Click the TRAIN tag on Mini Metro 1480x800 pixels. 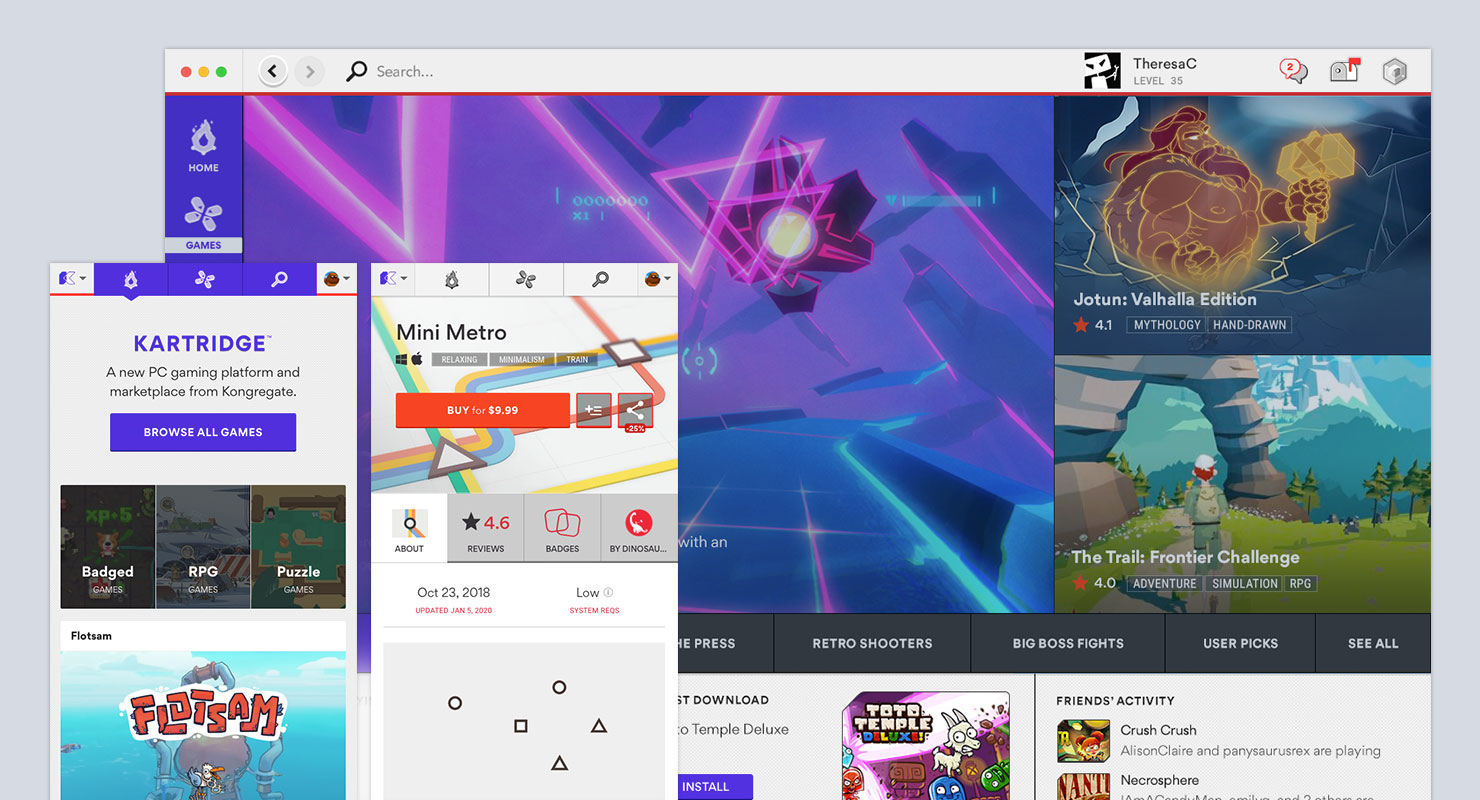577,359
